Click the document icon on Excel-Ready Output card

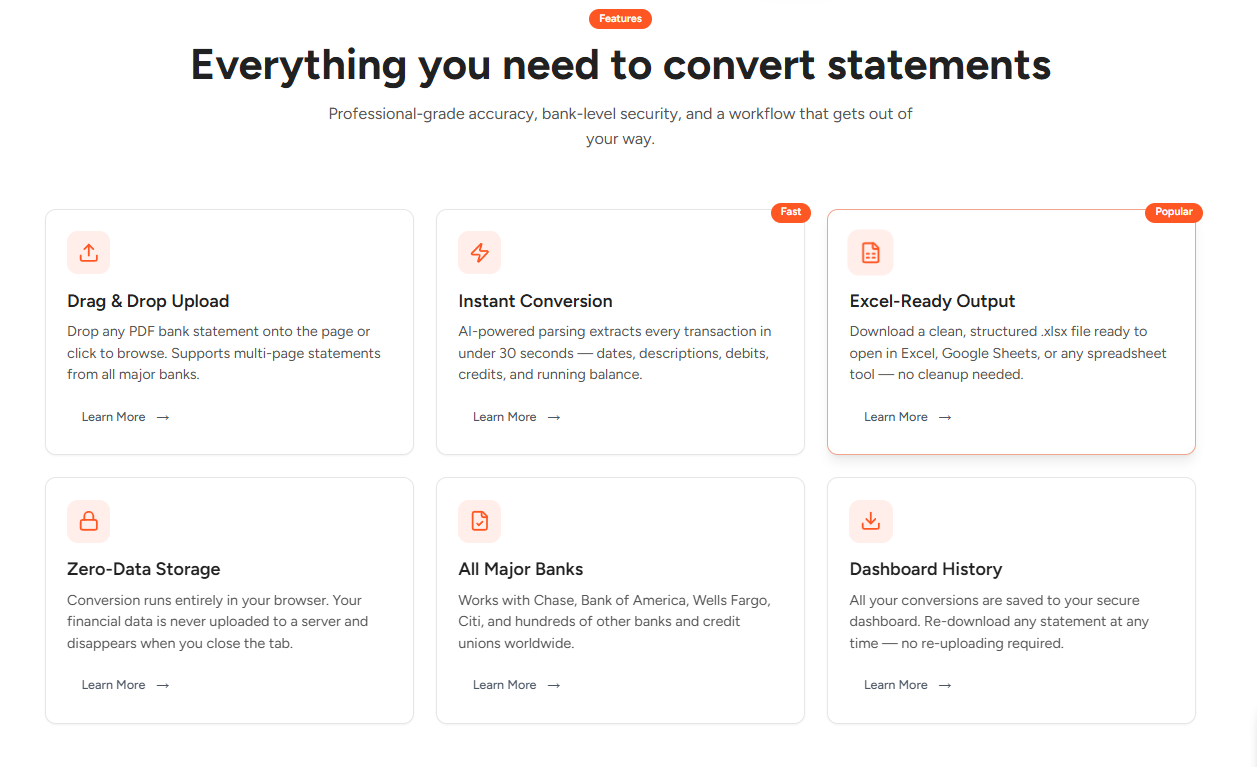870,252
